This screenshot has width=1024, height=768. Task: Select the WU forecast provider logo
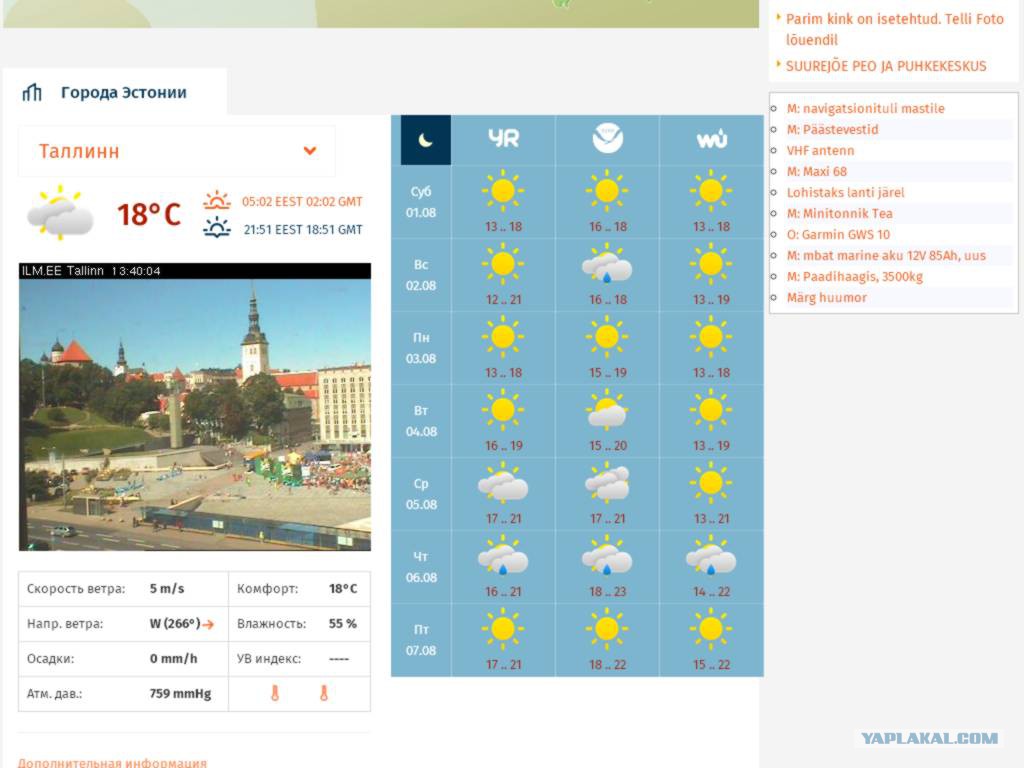point(712,139)
